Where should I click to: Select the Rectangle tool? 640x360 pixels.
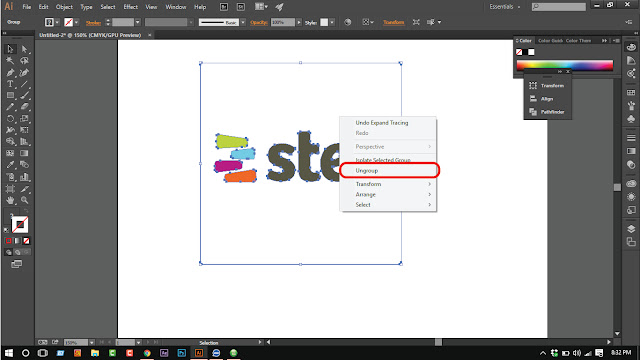pyautogui.click(x=10, y=96)
